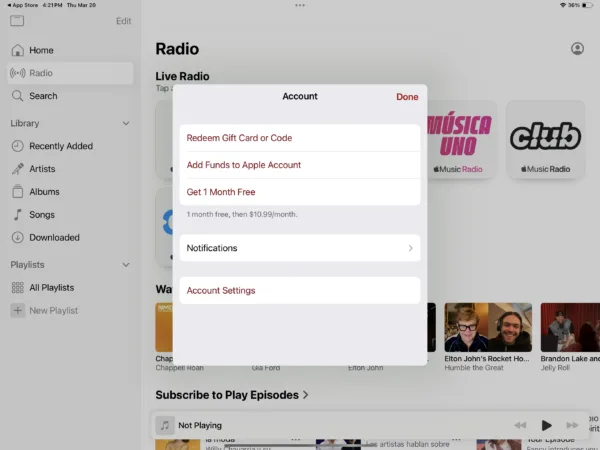This screenshot has height=450, width=600.
Task: Tap the '1 month free, then $10.99/month' note
Action: [242, 214]
